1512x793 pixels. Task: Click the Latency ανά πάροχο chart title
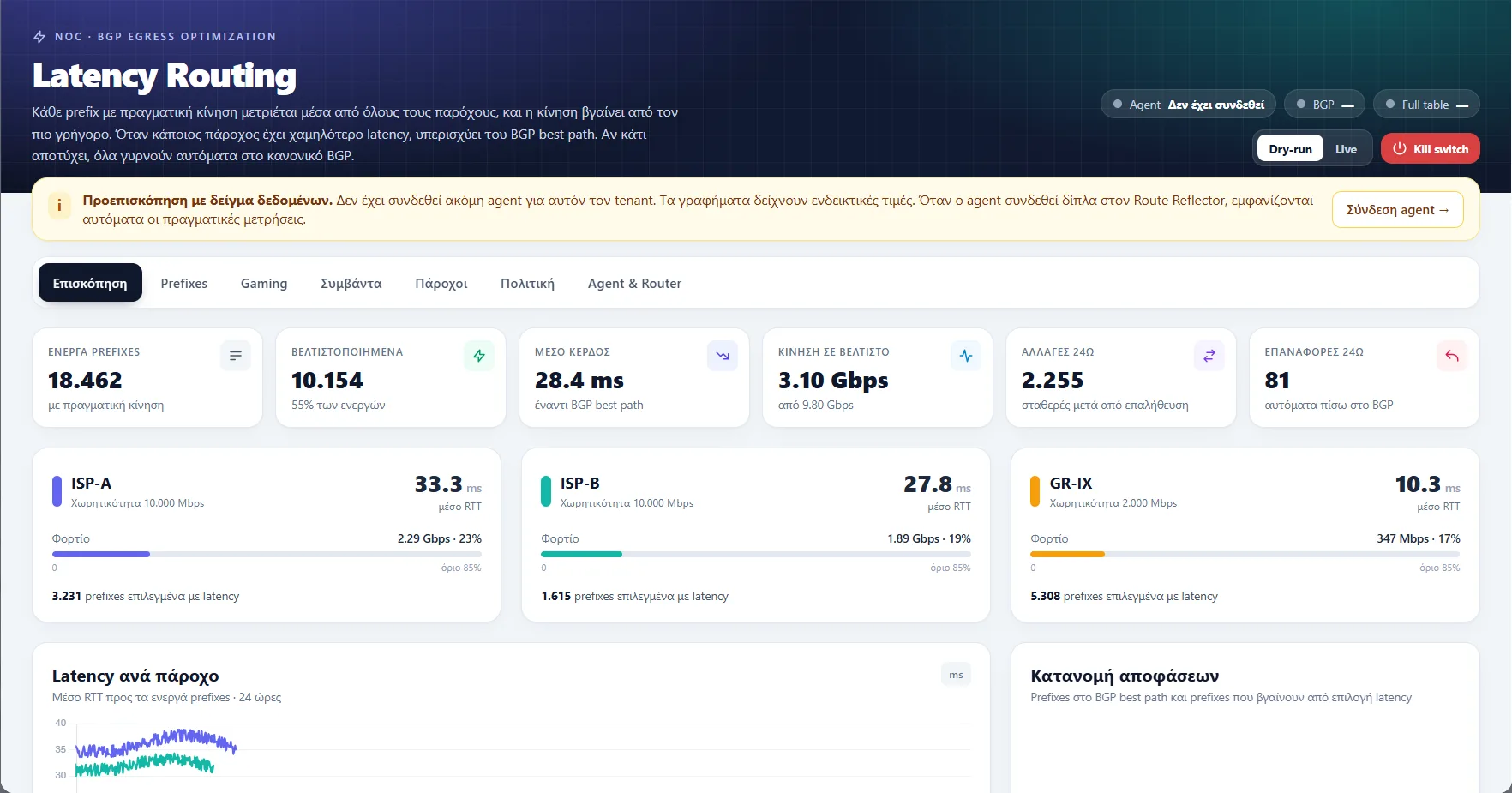pos(135,676)
